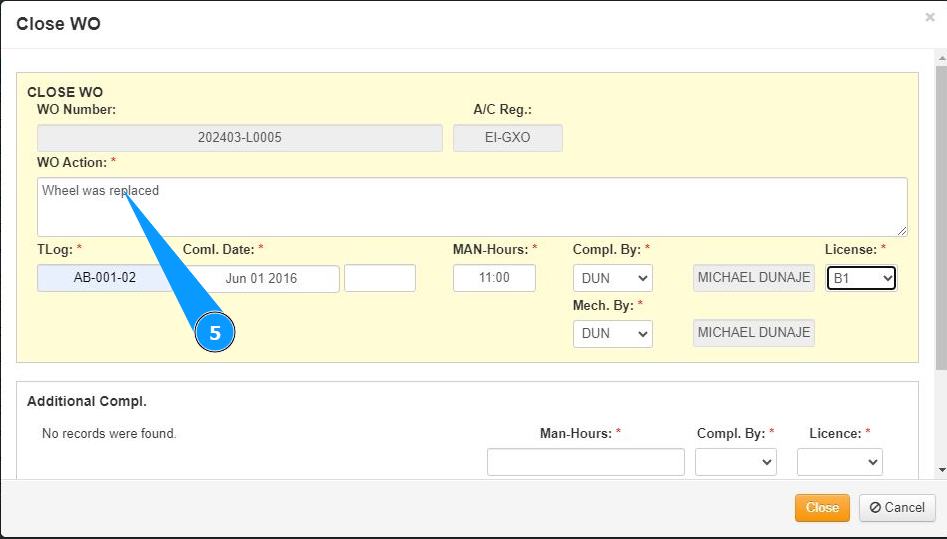
Task: Open the Compl. By DUN dropdown
Action: click(x=613, y=278)
